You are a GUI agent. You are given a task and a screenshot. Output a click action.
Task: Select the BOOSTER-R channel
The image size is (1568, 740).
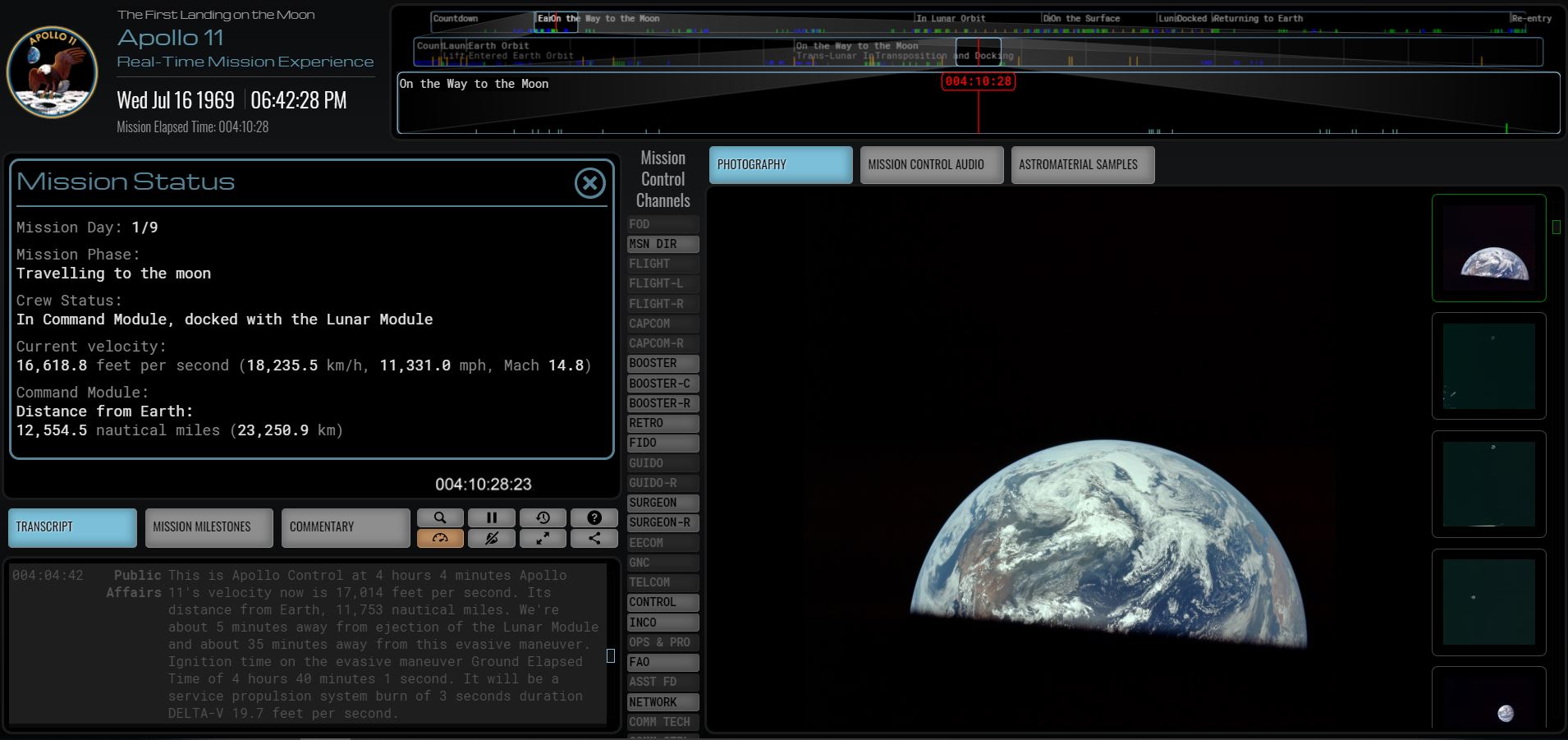663,403
